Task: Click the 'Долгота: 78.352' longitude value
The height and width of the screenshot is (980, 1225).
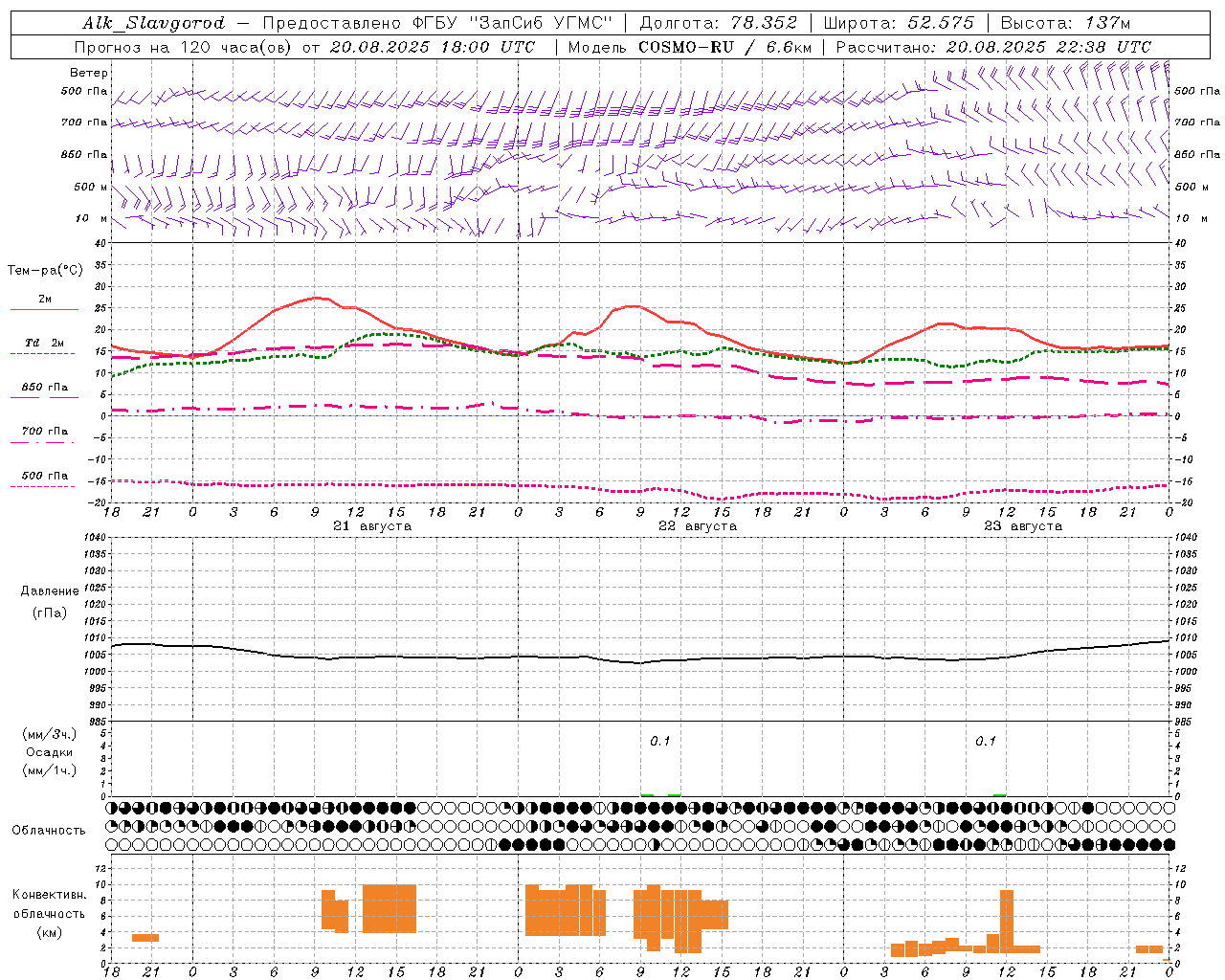Action: [x=718, y=23]
